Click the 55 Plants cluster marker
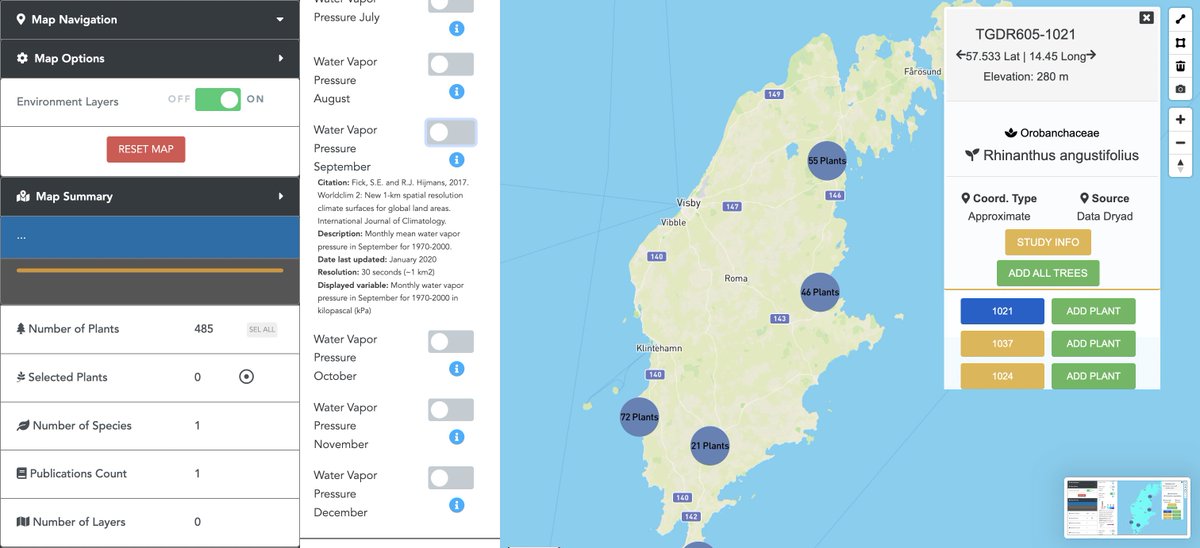The height and width of the screenshot is (548, 1200). point(827,161)
